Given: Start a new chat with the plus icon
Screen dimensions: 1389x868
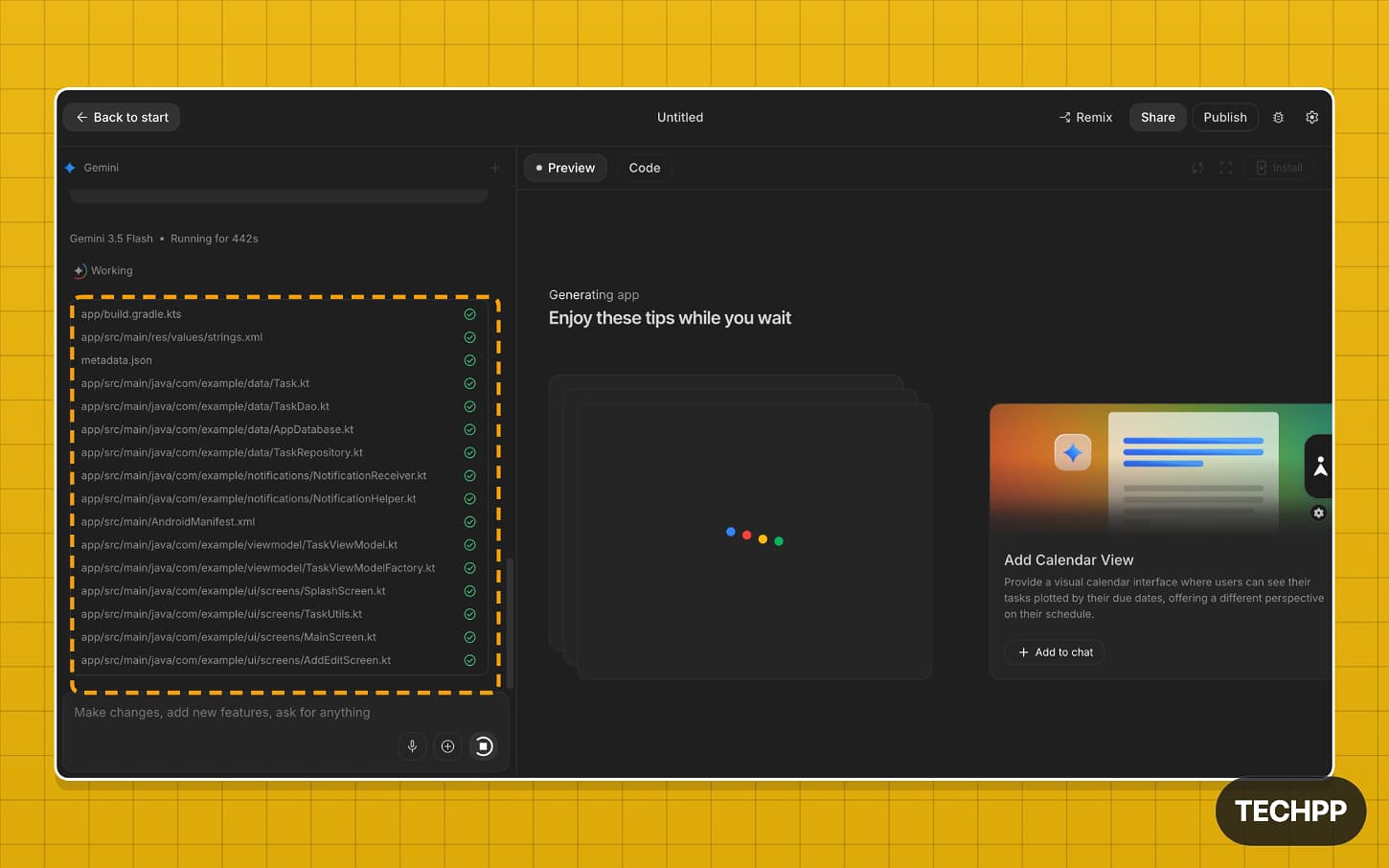Looking at the screenshot, I should [x=495, y=168].
